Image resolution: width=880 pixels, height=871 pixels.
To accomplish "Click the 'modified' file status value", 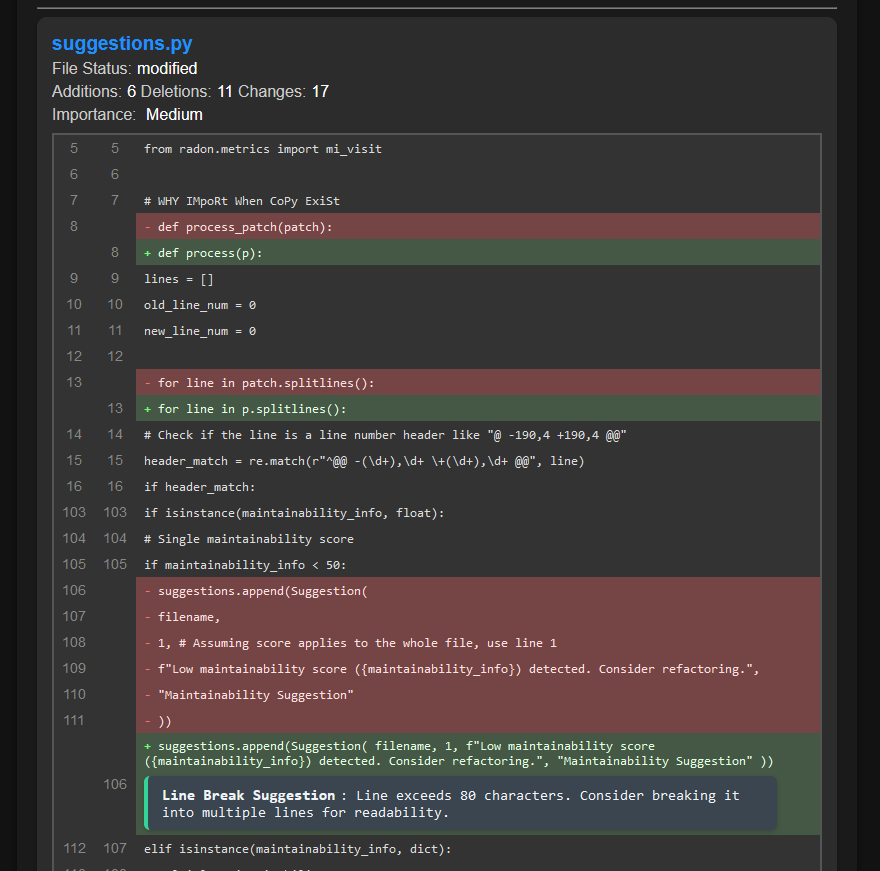I will coord(167,69).
